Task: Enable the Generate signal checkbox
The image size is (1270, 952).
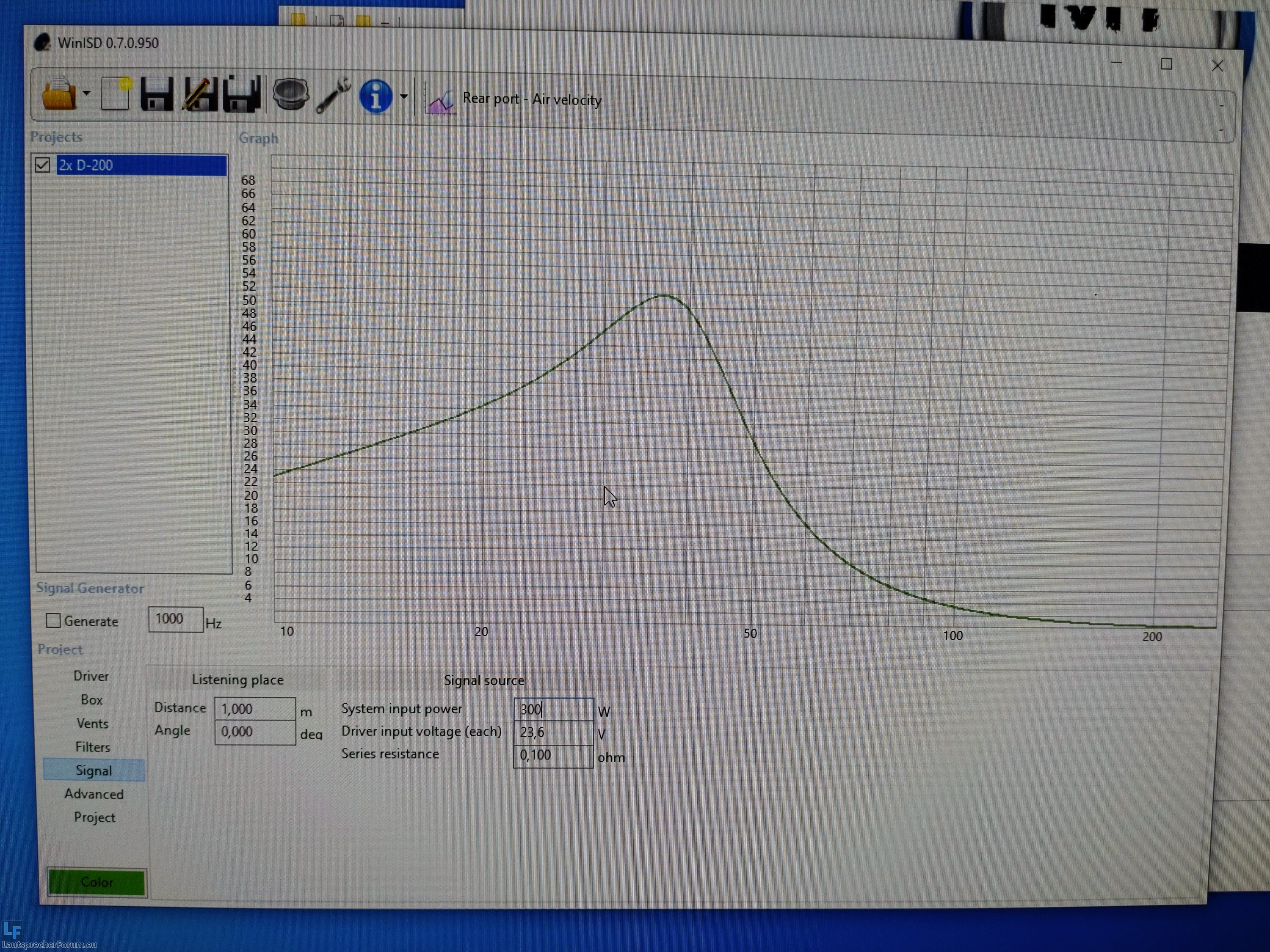Action: 53,620
